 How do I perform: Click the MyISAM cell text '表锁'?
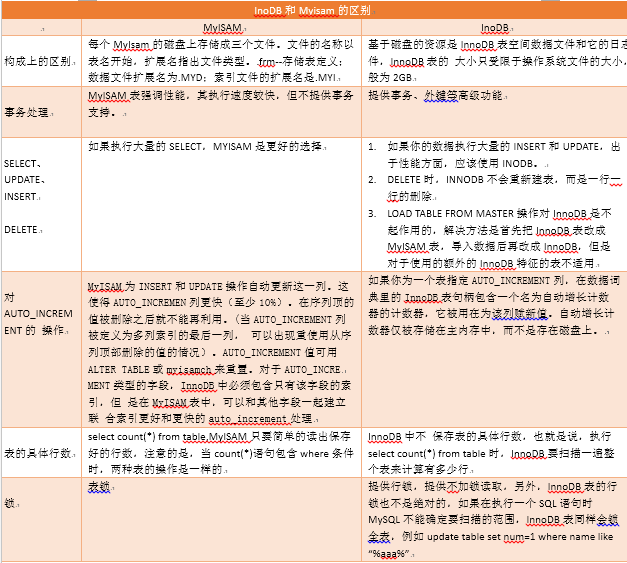99,486
